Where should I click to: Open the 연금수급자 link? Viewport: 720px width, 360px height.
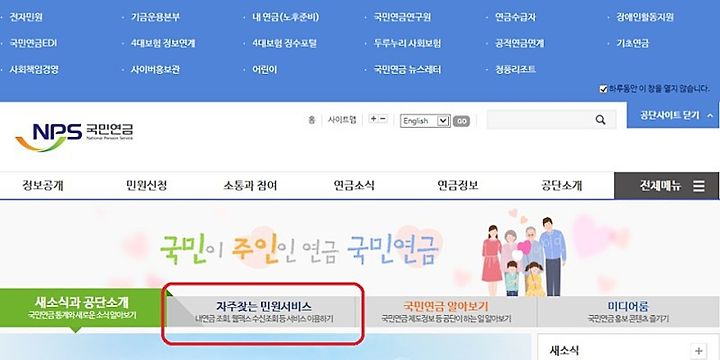click(x=515, y=18)
